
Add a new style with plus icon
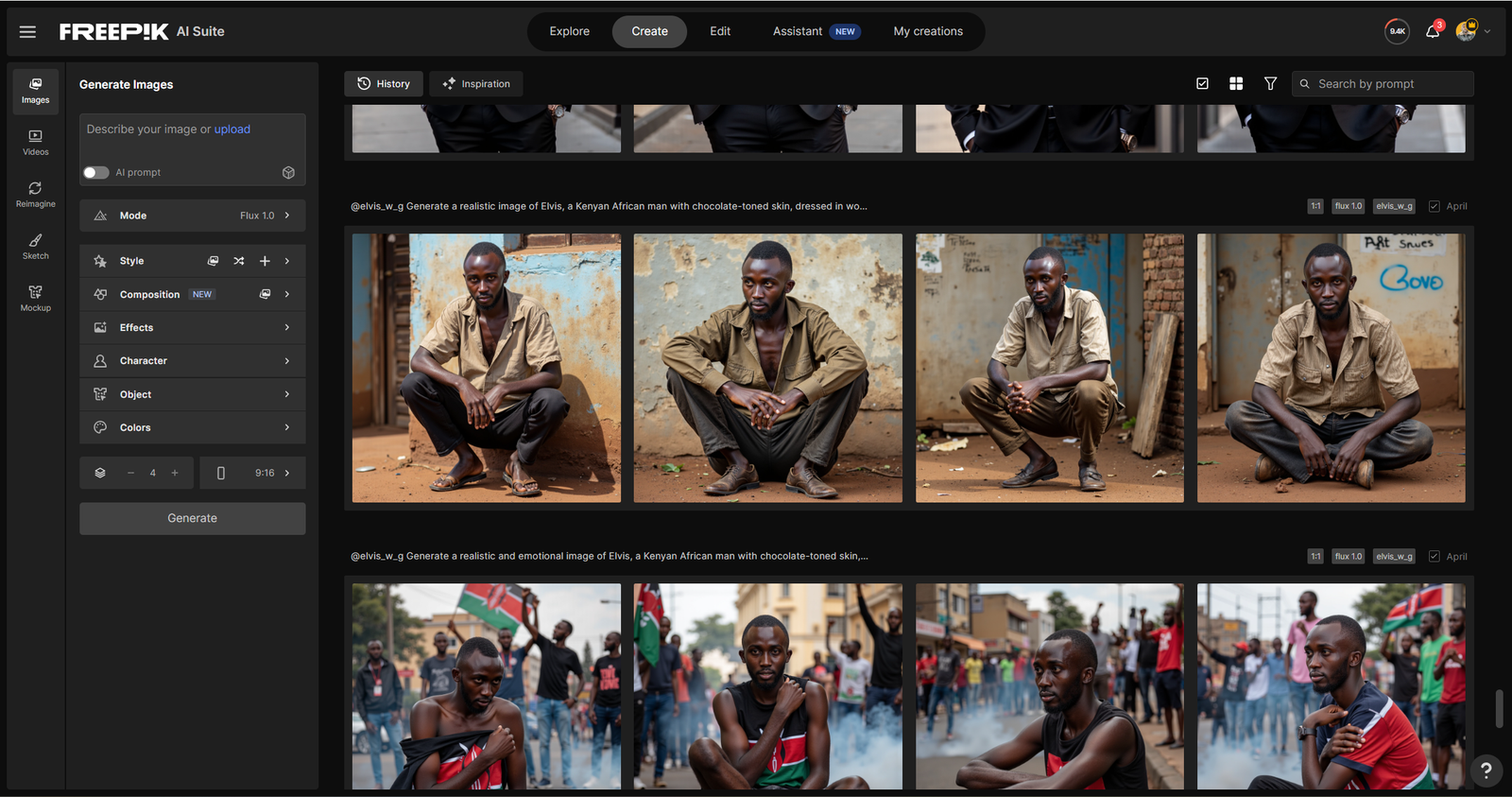pyautogui.click(x=265, y=261)
